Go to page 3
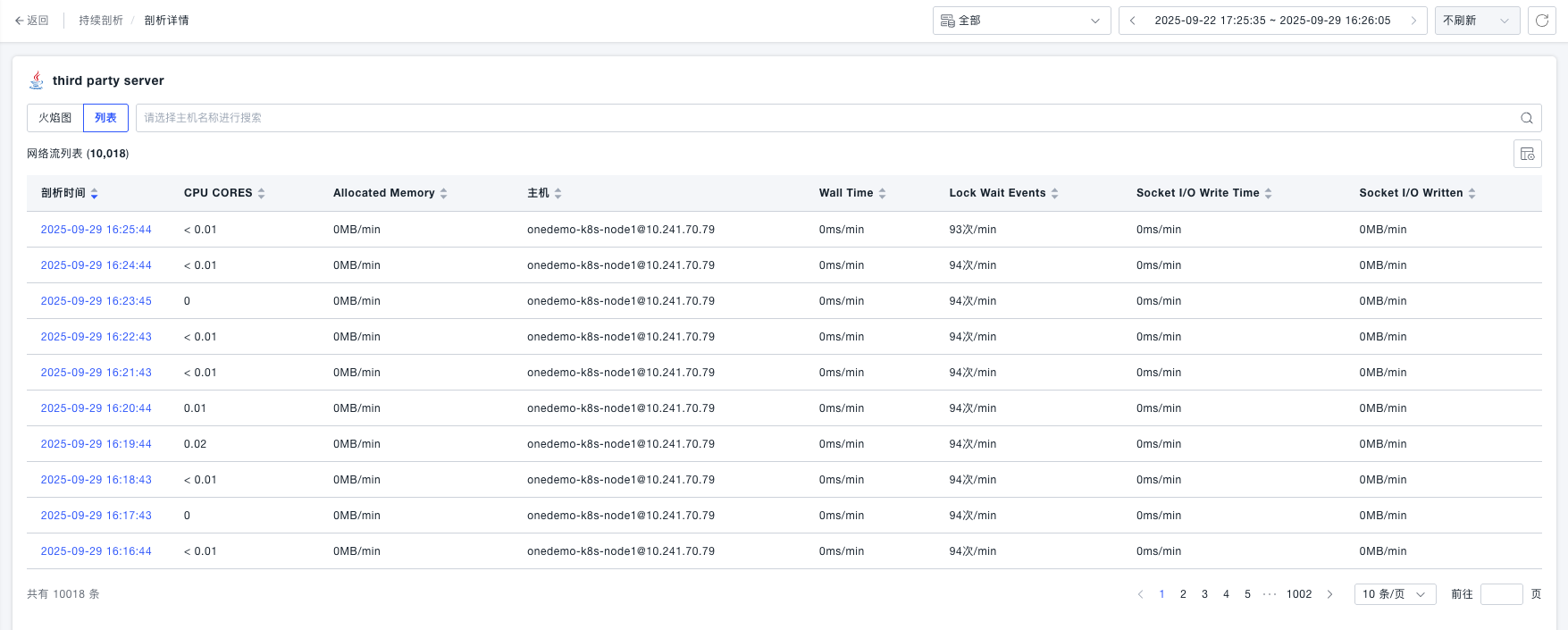 click(x=1204, y=594)
